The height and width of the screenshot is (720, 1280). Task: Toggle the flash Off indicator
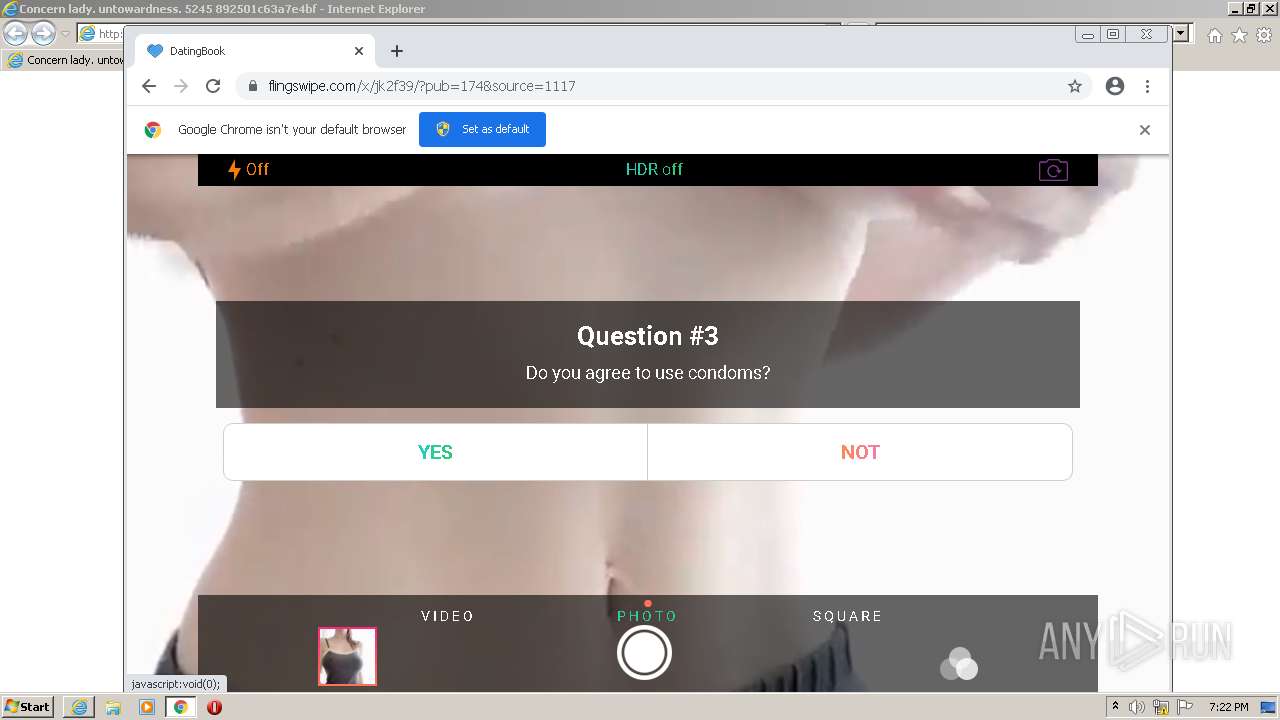(248, 169)
